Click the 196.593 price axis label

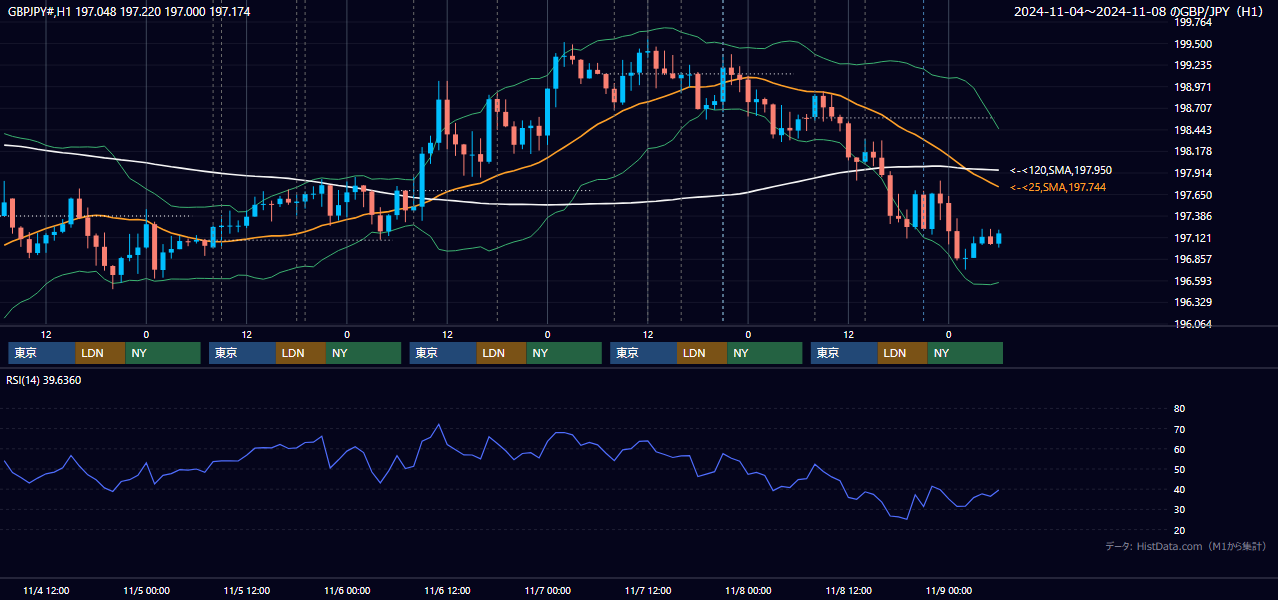pos(1193,281)
